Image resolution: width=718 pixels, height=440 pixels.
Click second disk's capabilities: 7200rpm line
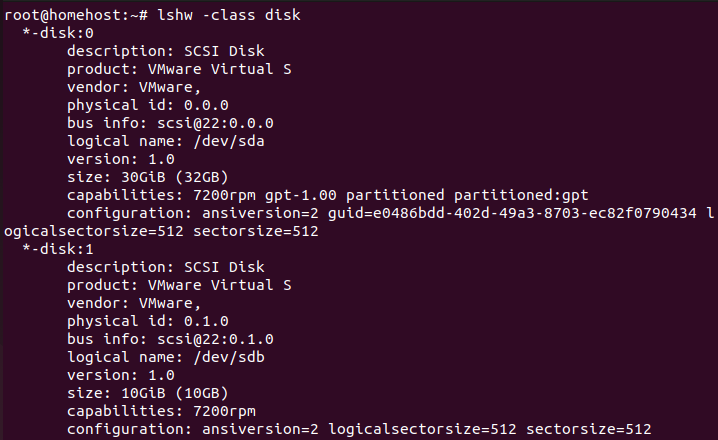tap(161, 411)
